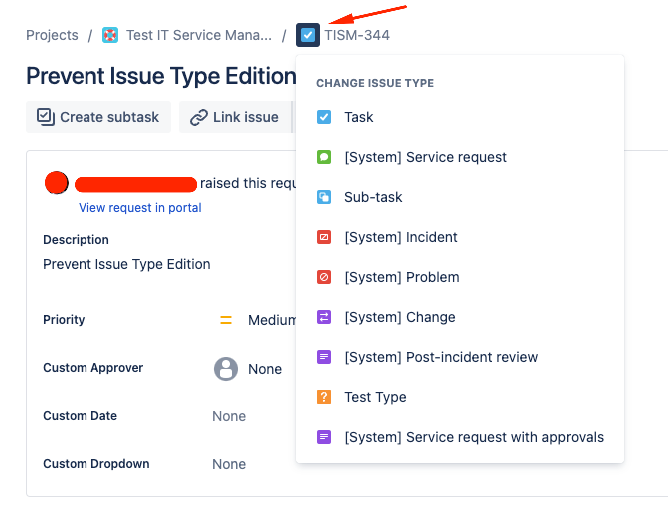This screenshot has width=668, height=510.
Task: Click the green Service request icon
Action: click(324, 157)
